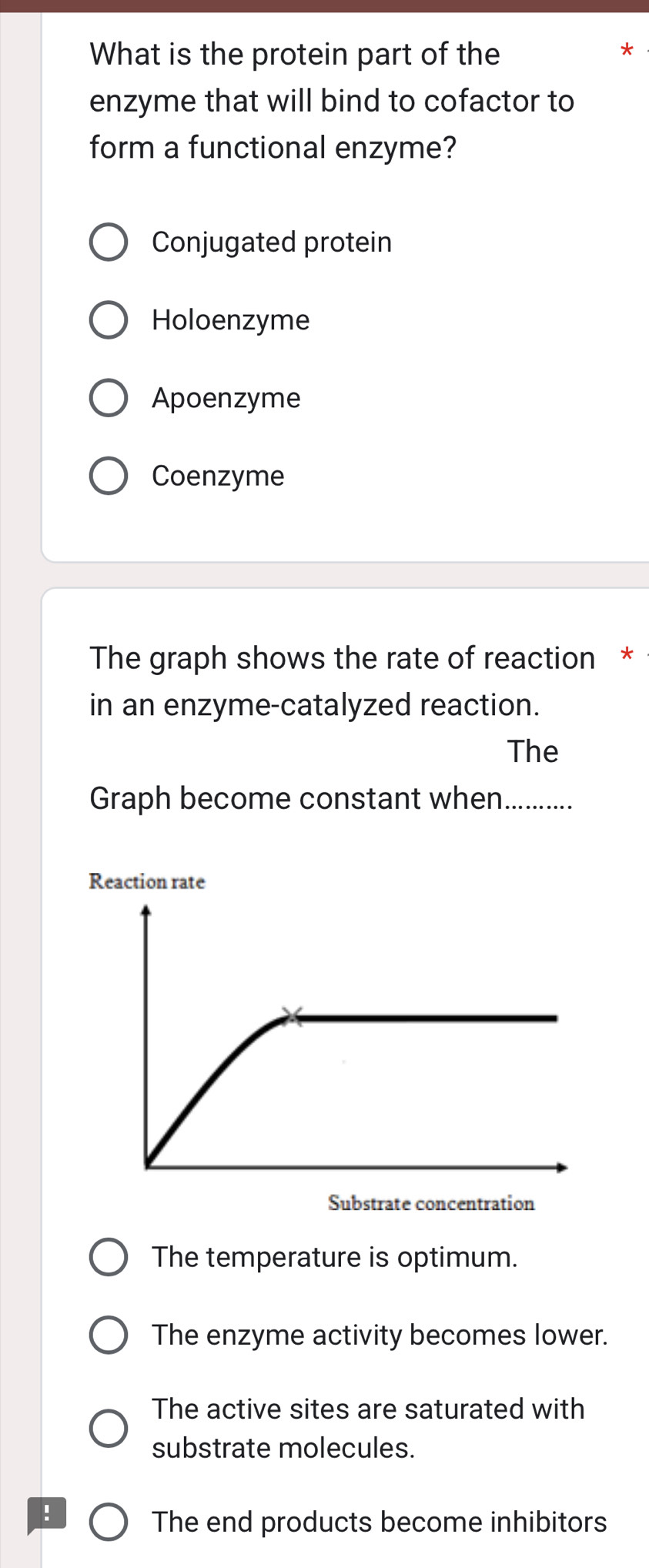Click the 'Reaction rate' axis label
This screenshot has height=1568, width=649.
click(x=147, y=882)
